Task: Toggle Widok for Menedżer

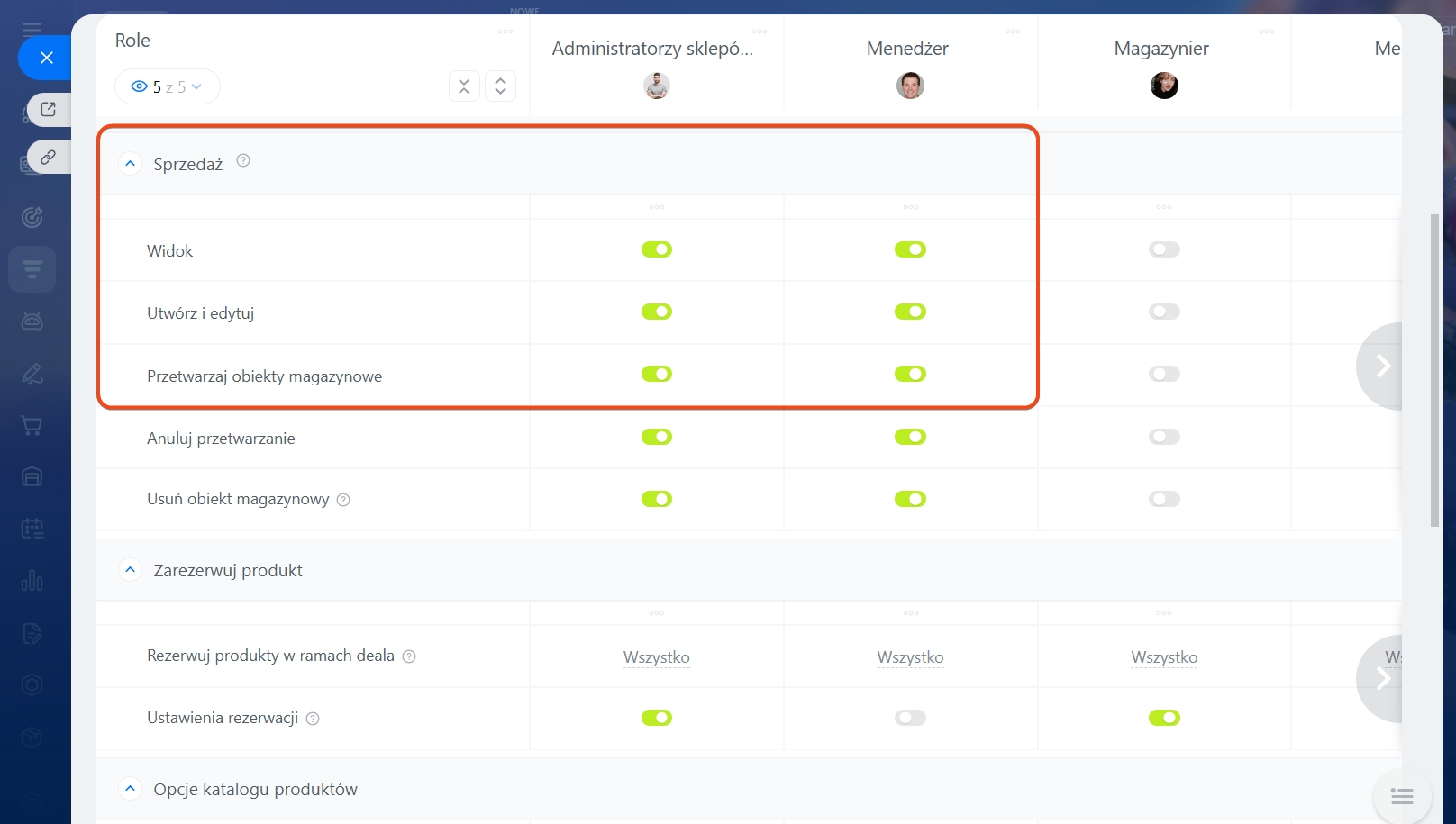Action: click(x=910, y=249)
